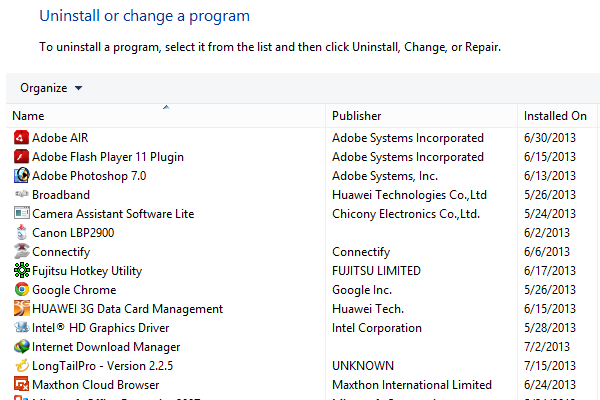
Task: Select LongTailPro - Version 2.2.5 entry
Action: click(103, 366)
